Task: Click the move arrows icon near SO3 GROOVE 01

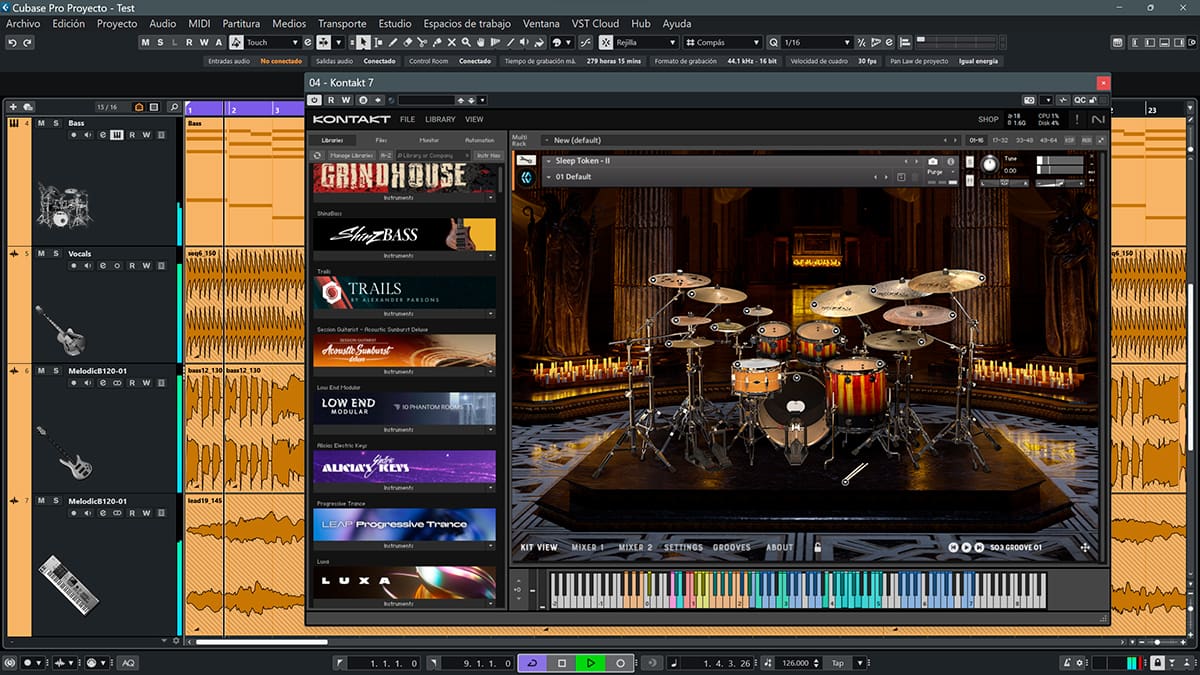Action: pos(1085,547)
